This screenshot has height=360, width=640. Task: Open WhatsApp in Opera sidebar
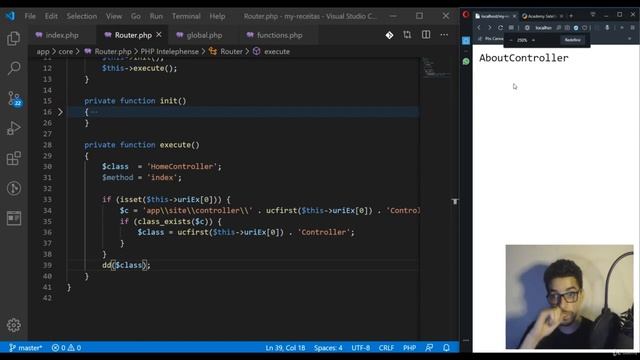pyautogui.click(x=466, y=62)
